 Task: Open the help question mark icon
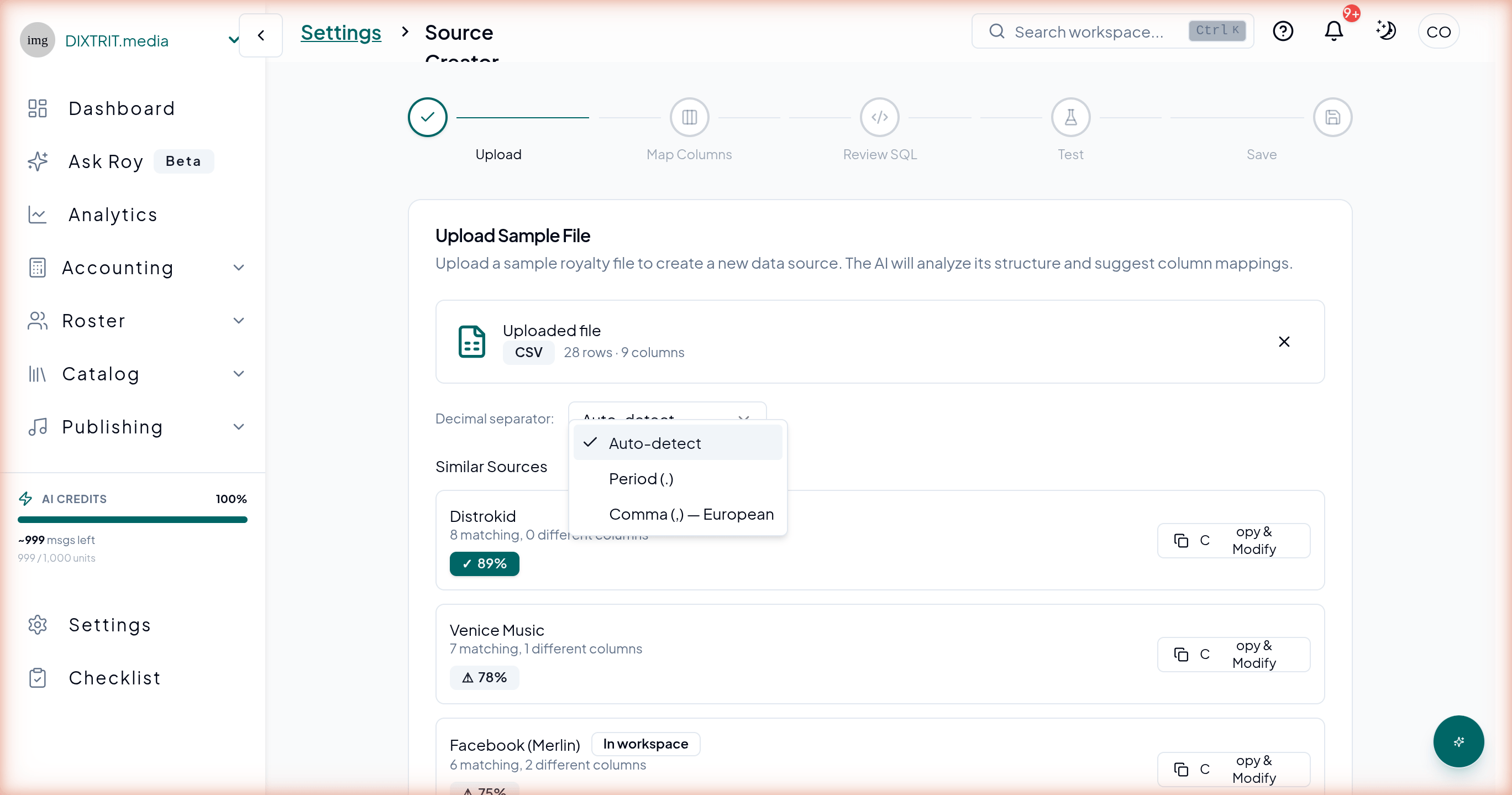(x=1283, y=31)
